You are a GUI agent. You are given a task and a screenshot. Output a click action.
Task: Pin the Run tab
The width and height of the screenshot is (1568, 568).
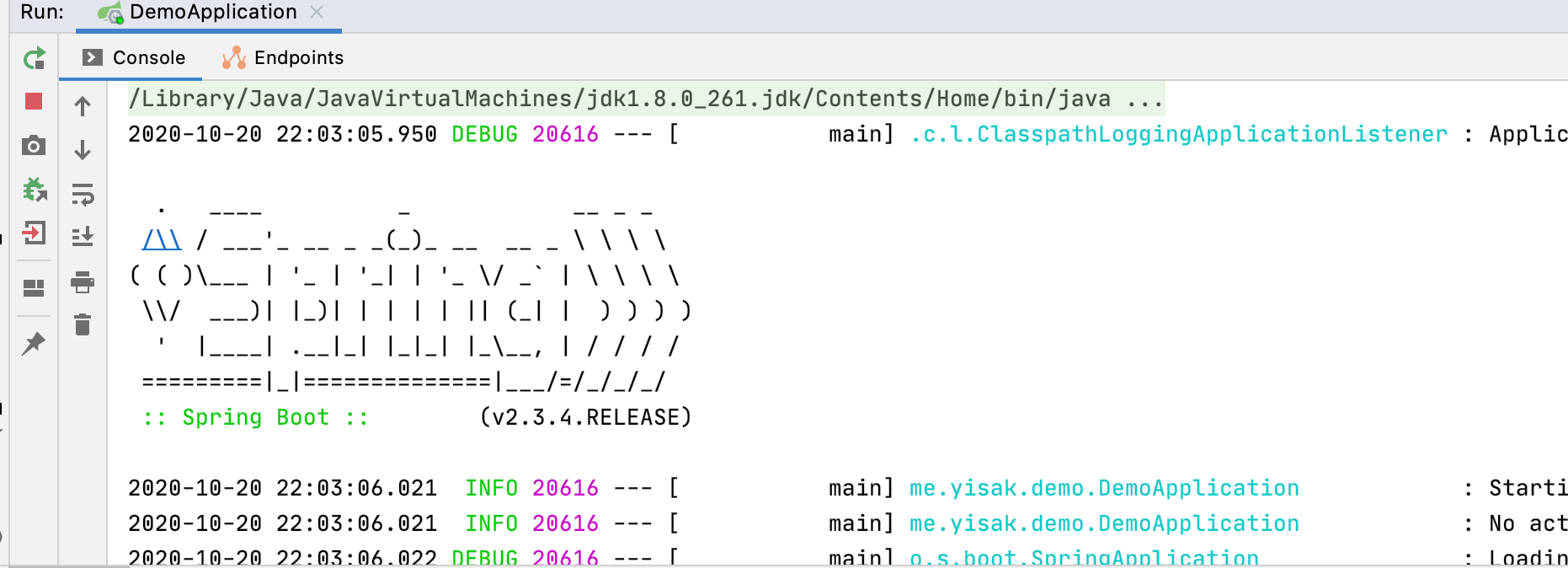(34, 343)
